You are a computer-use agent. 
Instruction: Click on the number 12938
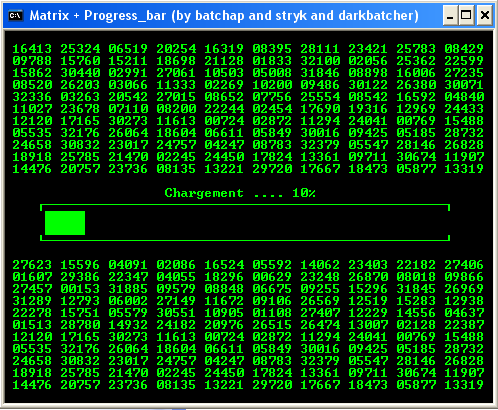tap(464, 301)
